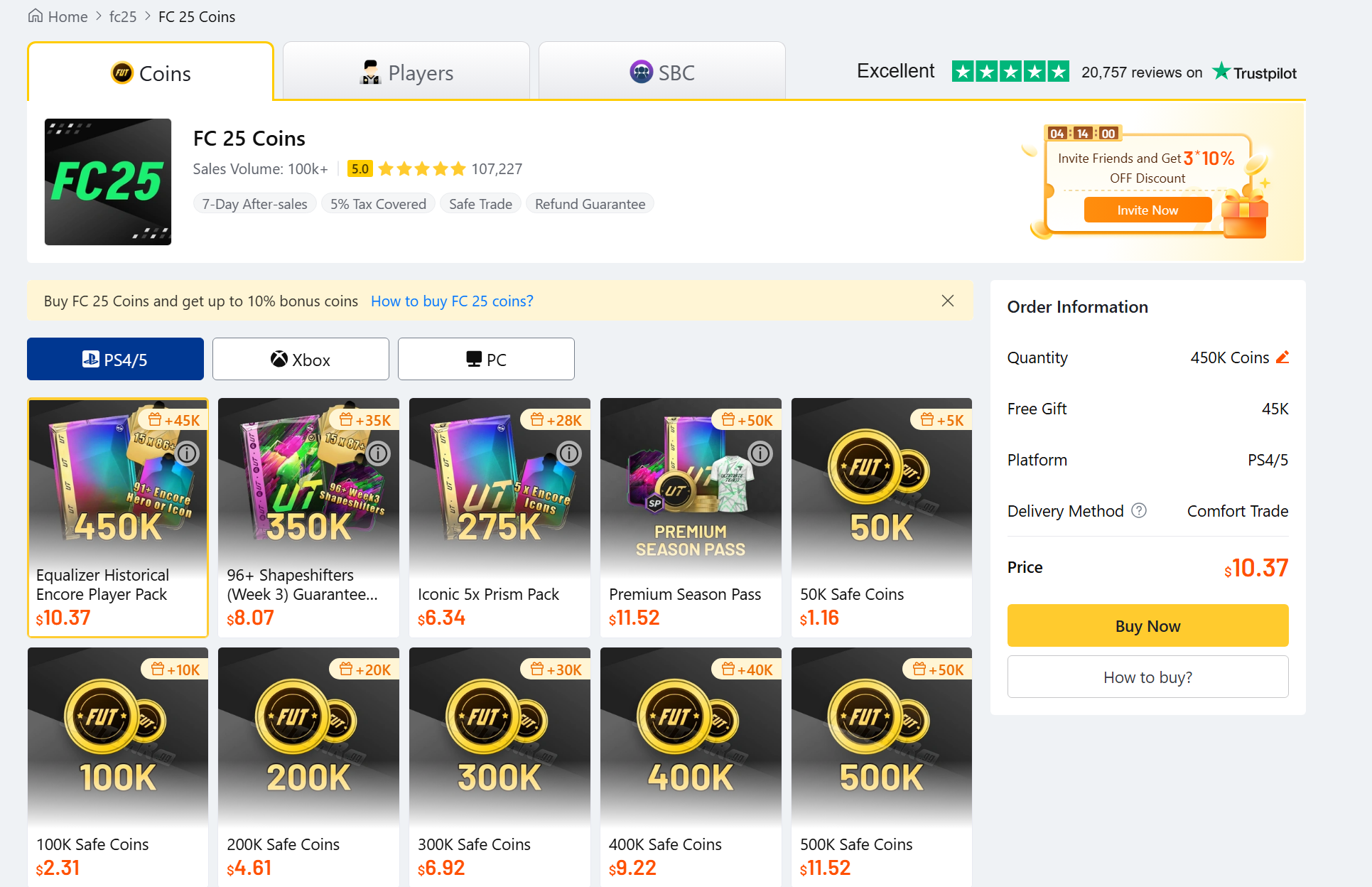
Task: Click info icon on Iconic 5x Prism Pack
Action: point(568,453)
